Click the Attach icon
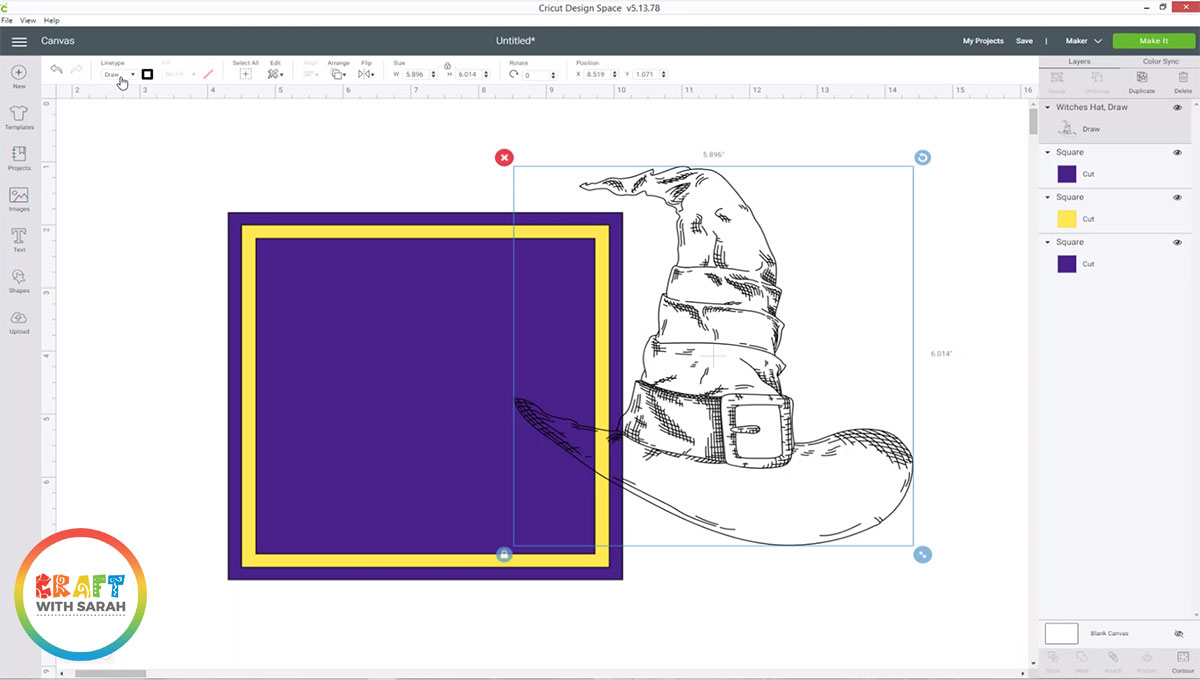 point(1112,658)
